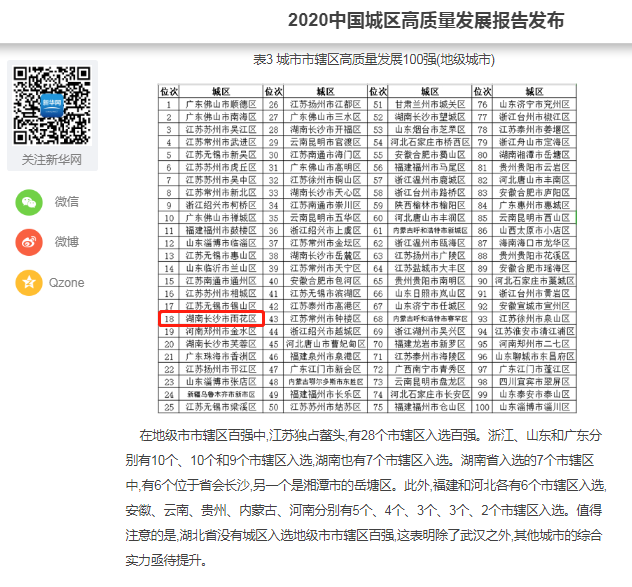Screen dimensions: 632x587
Task: Click table cell 湖南长沙市岳麓区
Action: (325, 256)
